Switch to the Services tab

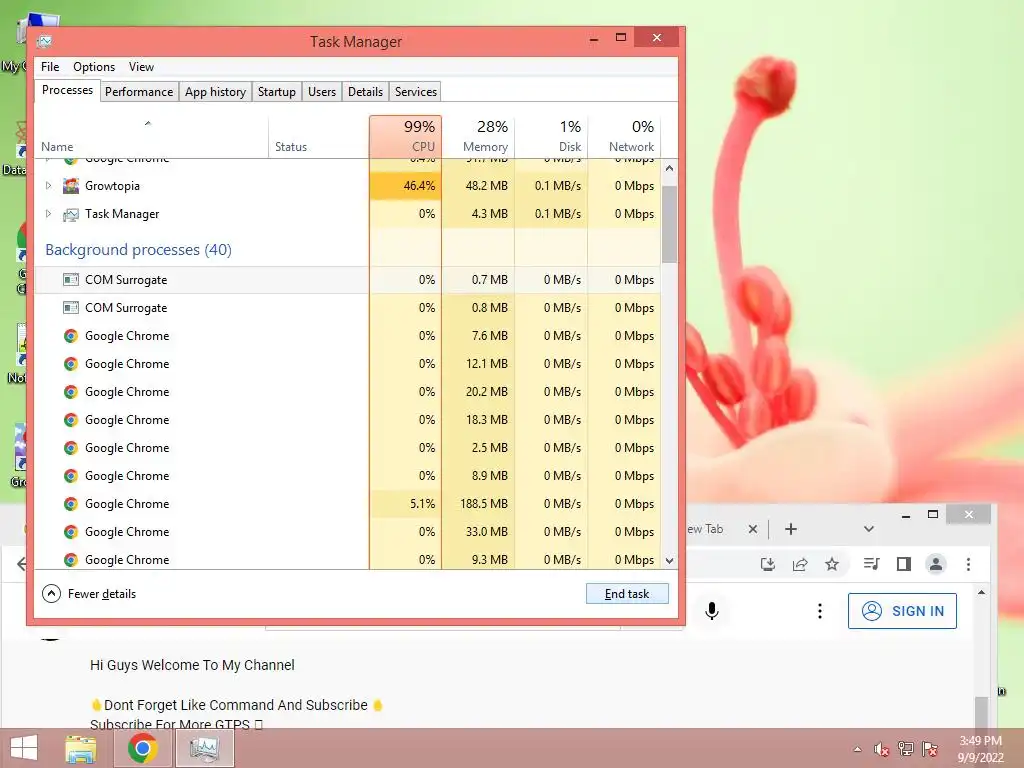tap(415, 91)
